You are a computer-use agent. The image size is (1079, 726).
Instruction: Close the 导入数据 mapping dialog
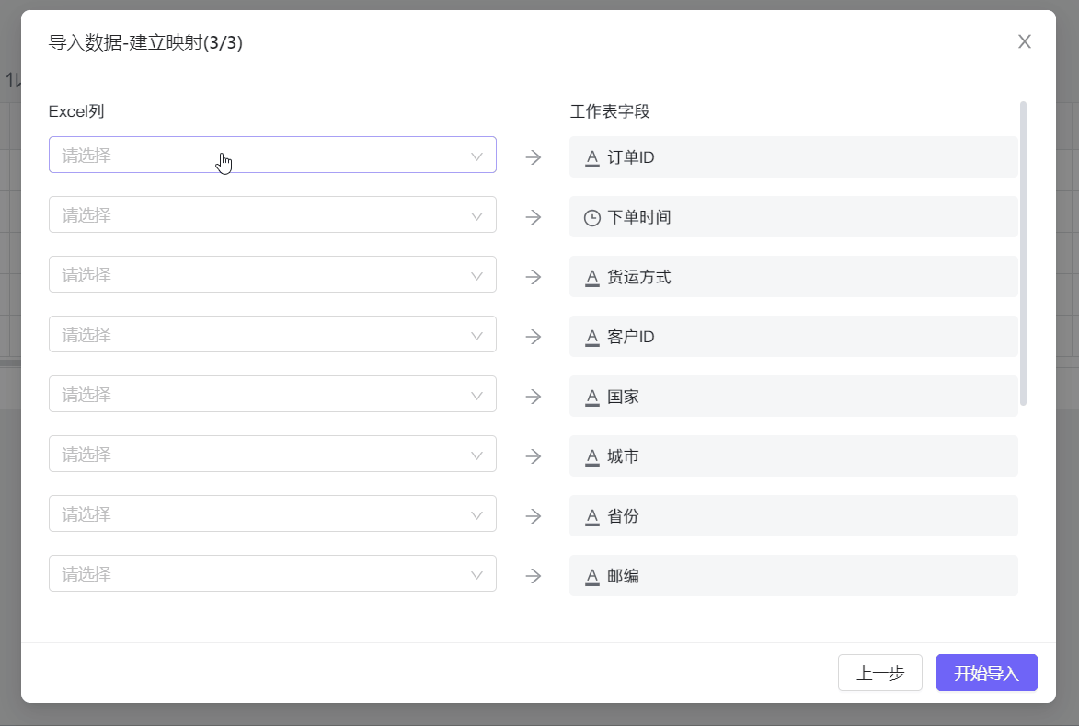pos(1024,42)
